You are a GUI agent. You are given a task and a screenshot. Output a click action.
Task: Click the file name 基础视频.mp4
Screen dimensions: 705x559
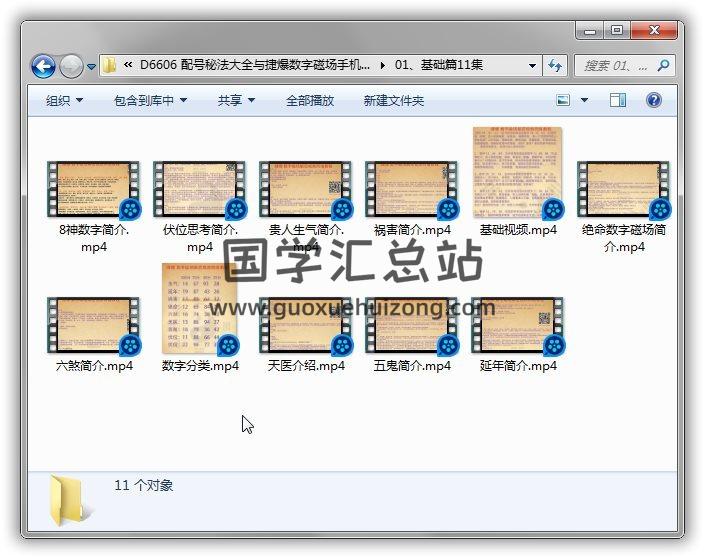(518, 230)
